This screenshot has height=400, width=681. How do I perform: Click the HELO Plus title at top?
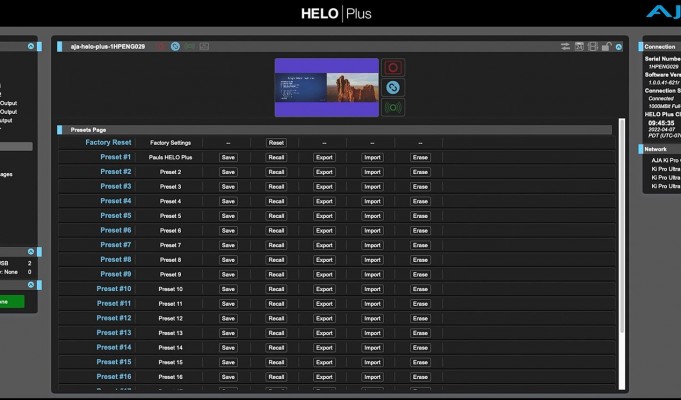[x=336, y=13]
